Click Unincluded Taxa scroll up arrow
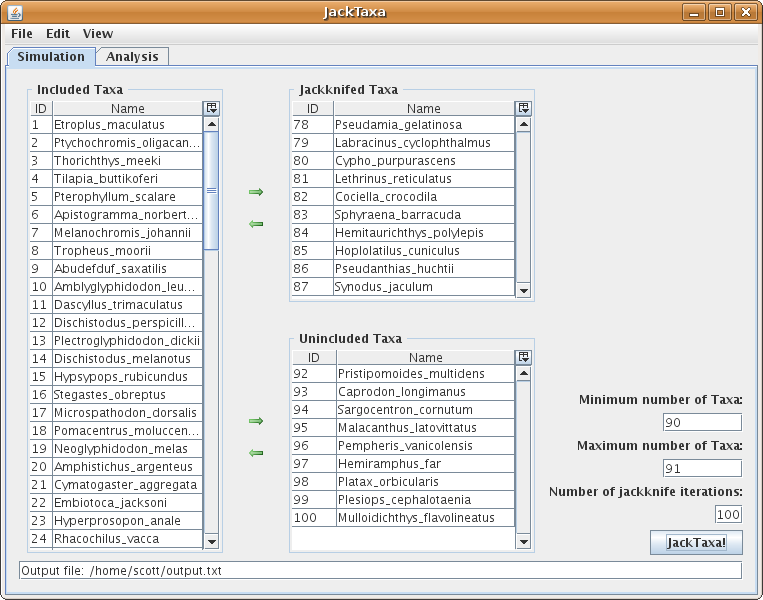 [x=524, y=373]
